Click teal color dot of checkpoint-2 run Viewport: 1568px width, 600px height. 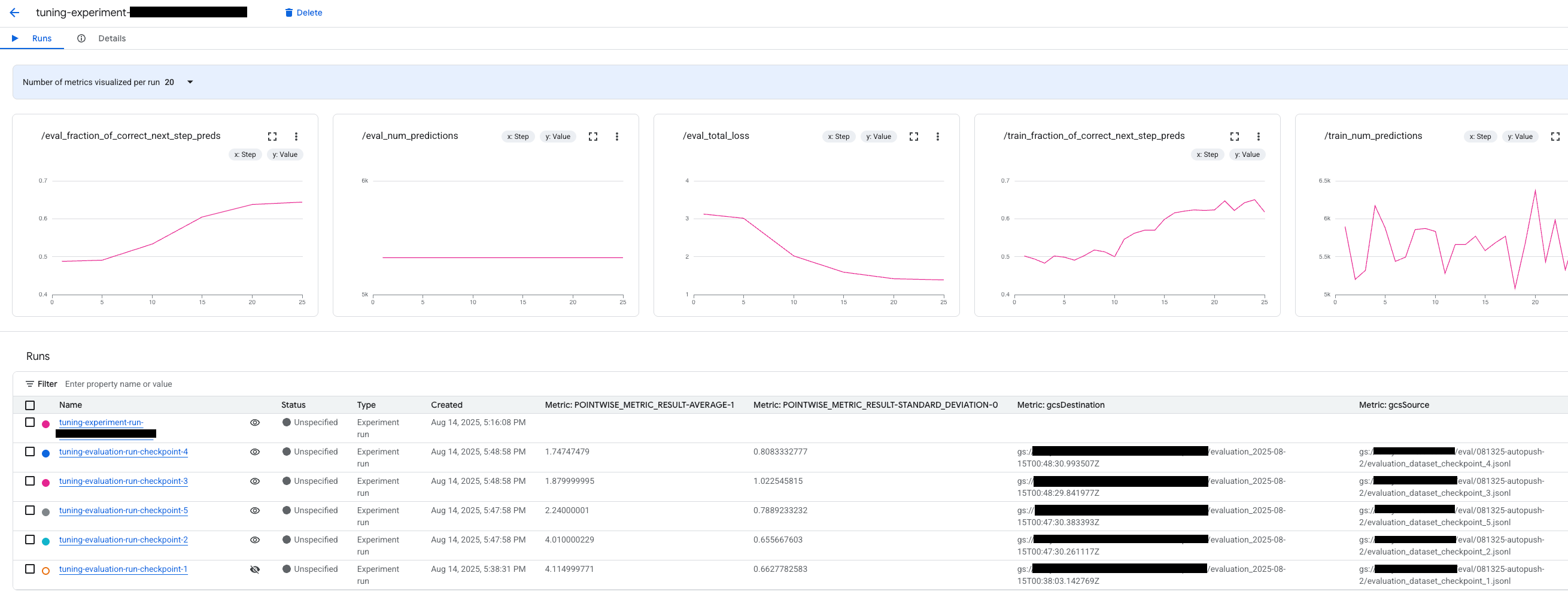coord(45,541)
